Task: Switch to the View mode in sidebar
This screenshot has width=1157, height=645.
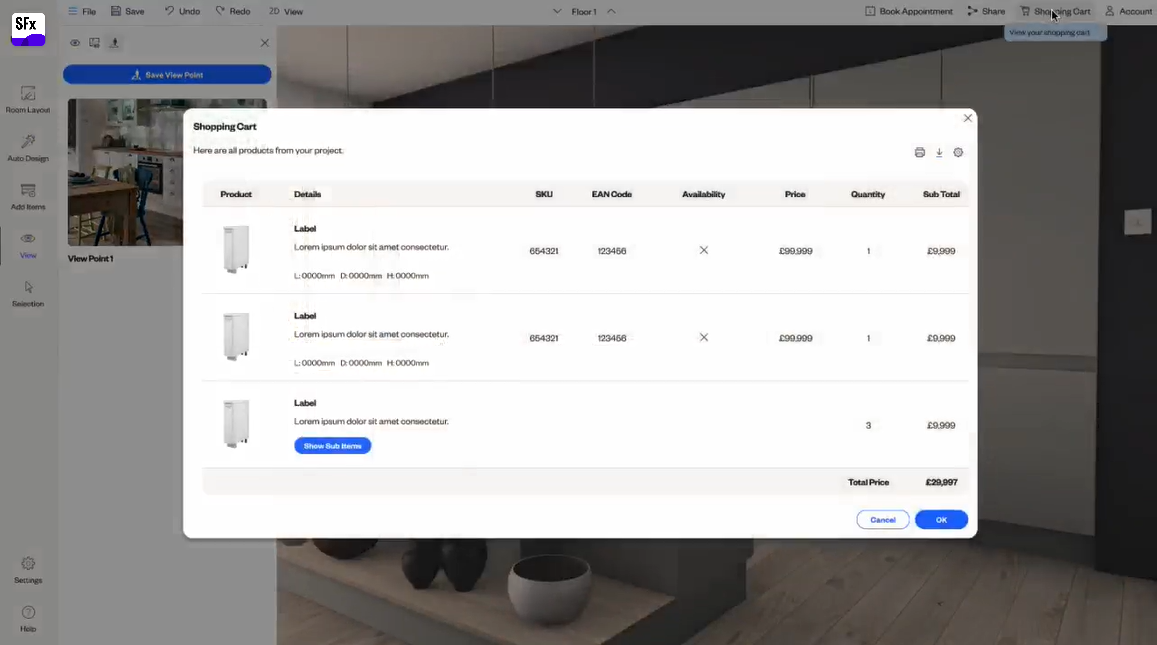Action: pos(28,244)
